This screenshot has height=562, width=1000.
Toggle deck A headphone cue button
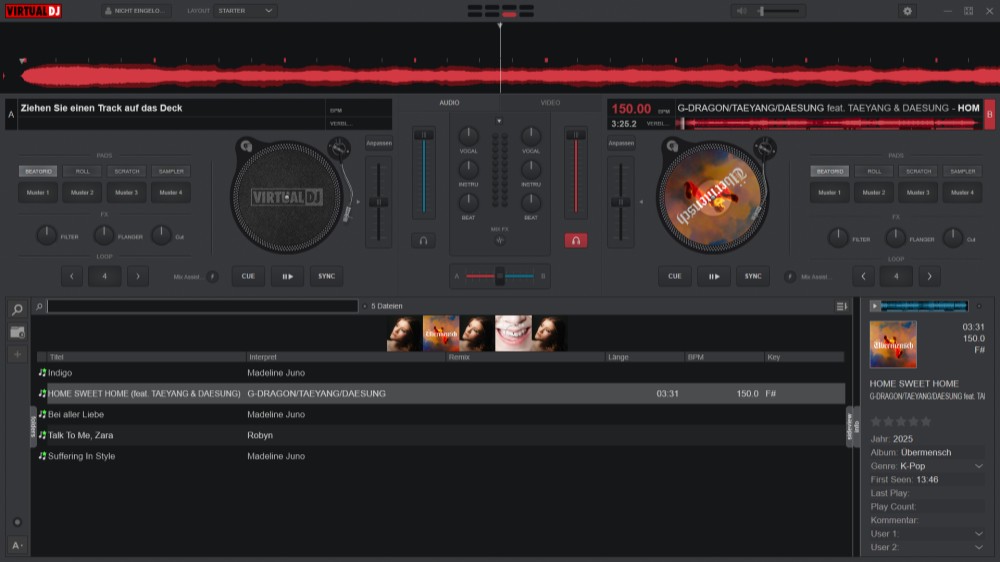pos(423,240)
